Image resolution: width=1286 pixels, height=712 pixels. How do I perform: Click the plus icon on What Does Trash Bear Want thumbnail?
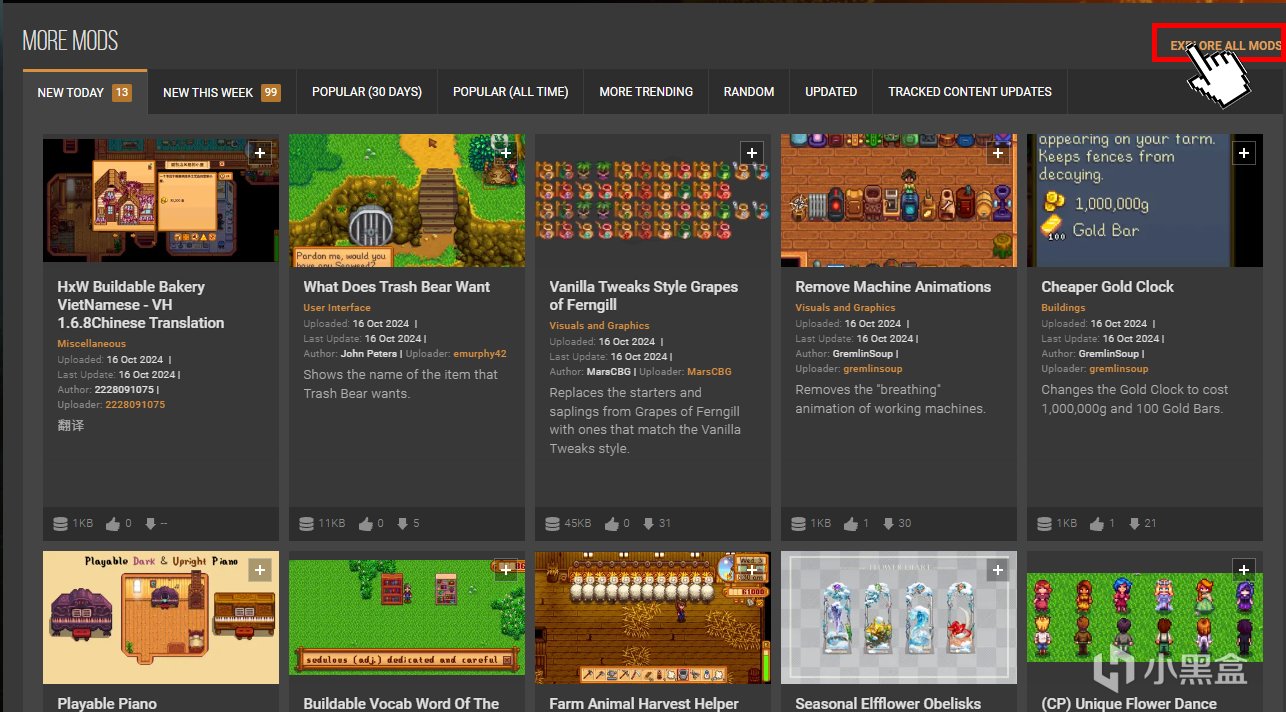pyautogui.click(x=506, y=153)
